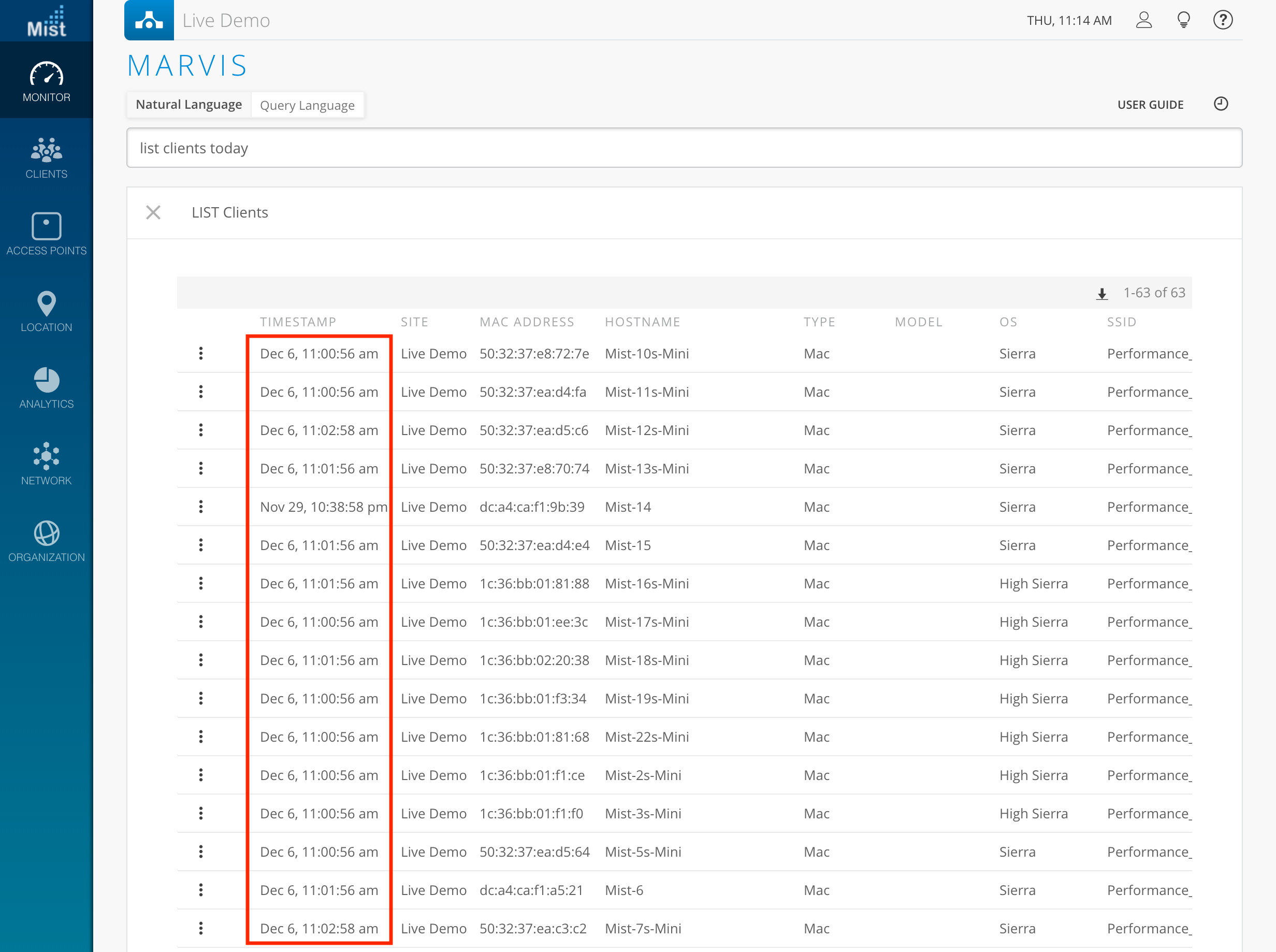Click the user account icon
Viewport: 1276px width, 952px height.
1143,20
